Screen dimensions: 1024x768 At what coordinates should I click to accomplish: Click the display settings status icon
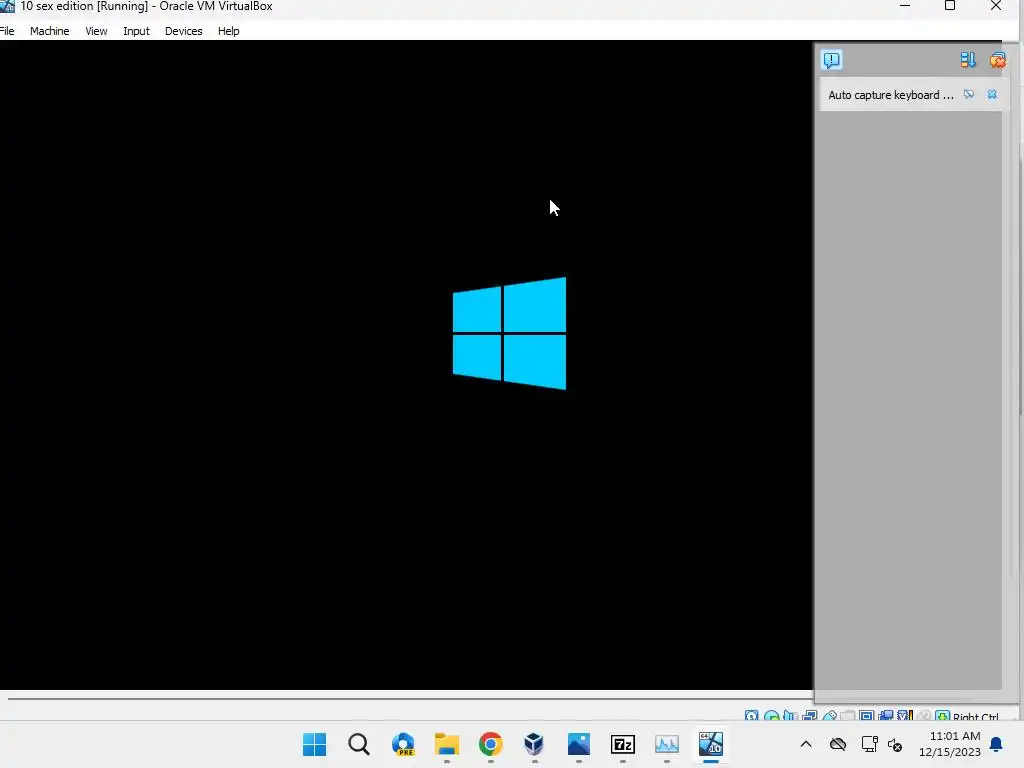click(867, 716)
